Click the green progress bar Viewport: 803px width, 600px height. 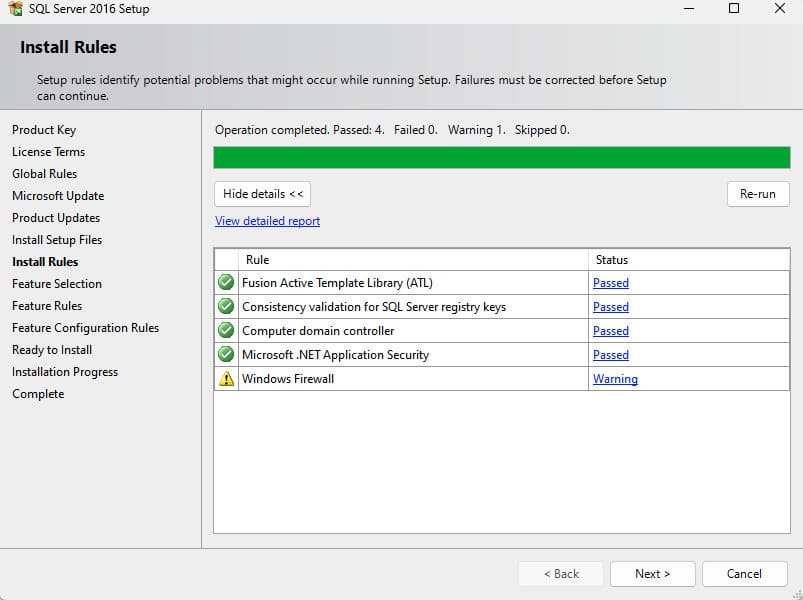tap(501, 158)
